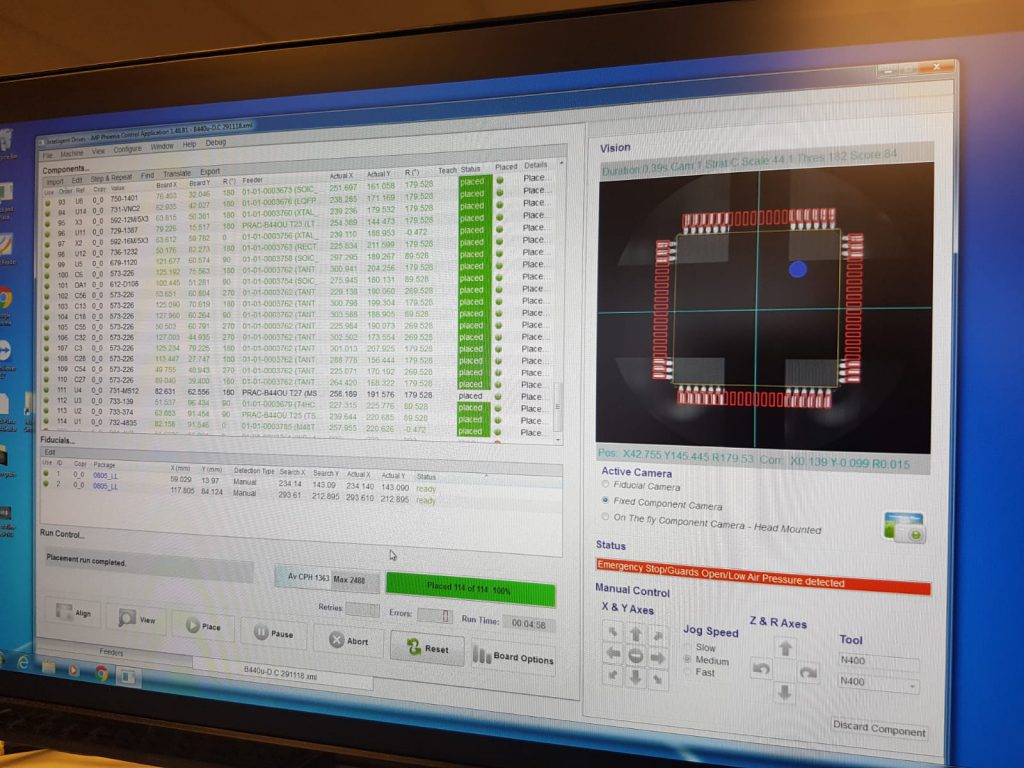
Task: Click the camera snapshot image icon
Action: [x=904, y=527]
